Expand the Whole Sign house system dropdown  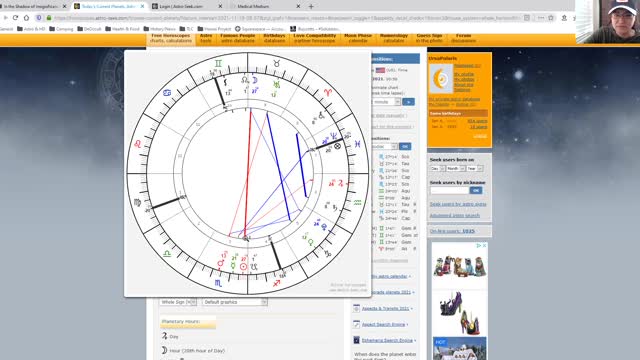(178, 302)
